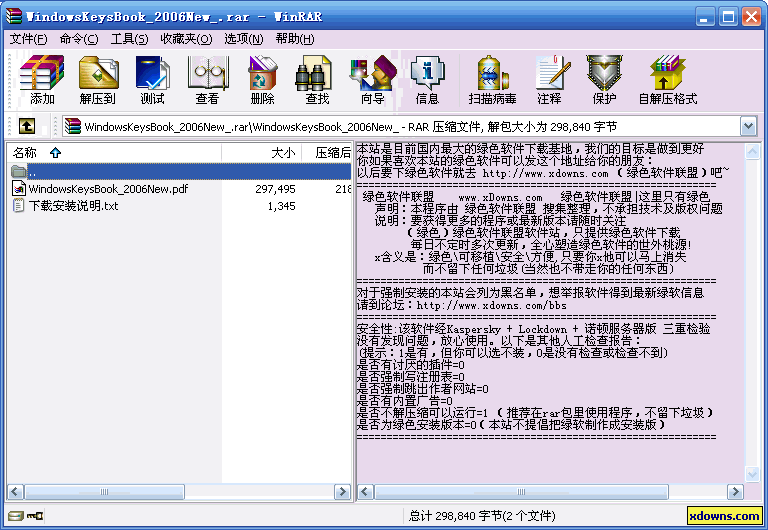Click the 删除 (Delete) icon
Image resolution: width=768 pixels, height=530 pixels.
point(263,72)
